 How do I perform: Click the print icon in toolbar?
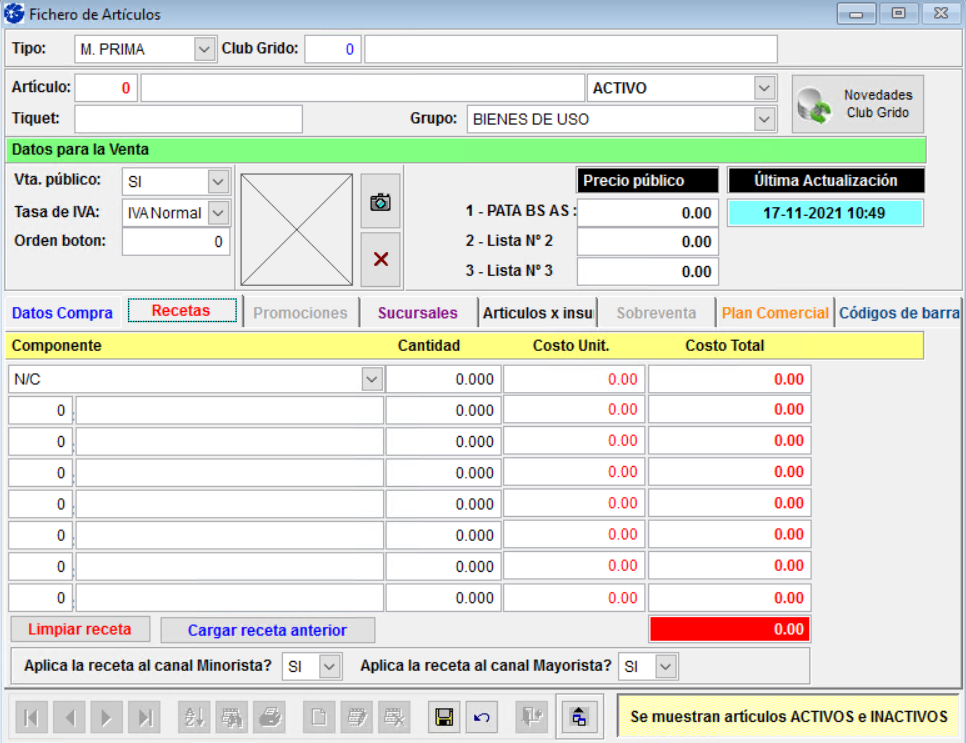pyautogui.click(x=270, y=717)
